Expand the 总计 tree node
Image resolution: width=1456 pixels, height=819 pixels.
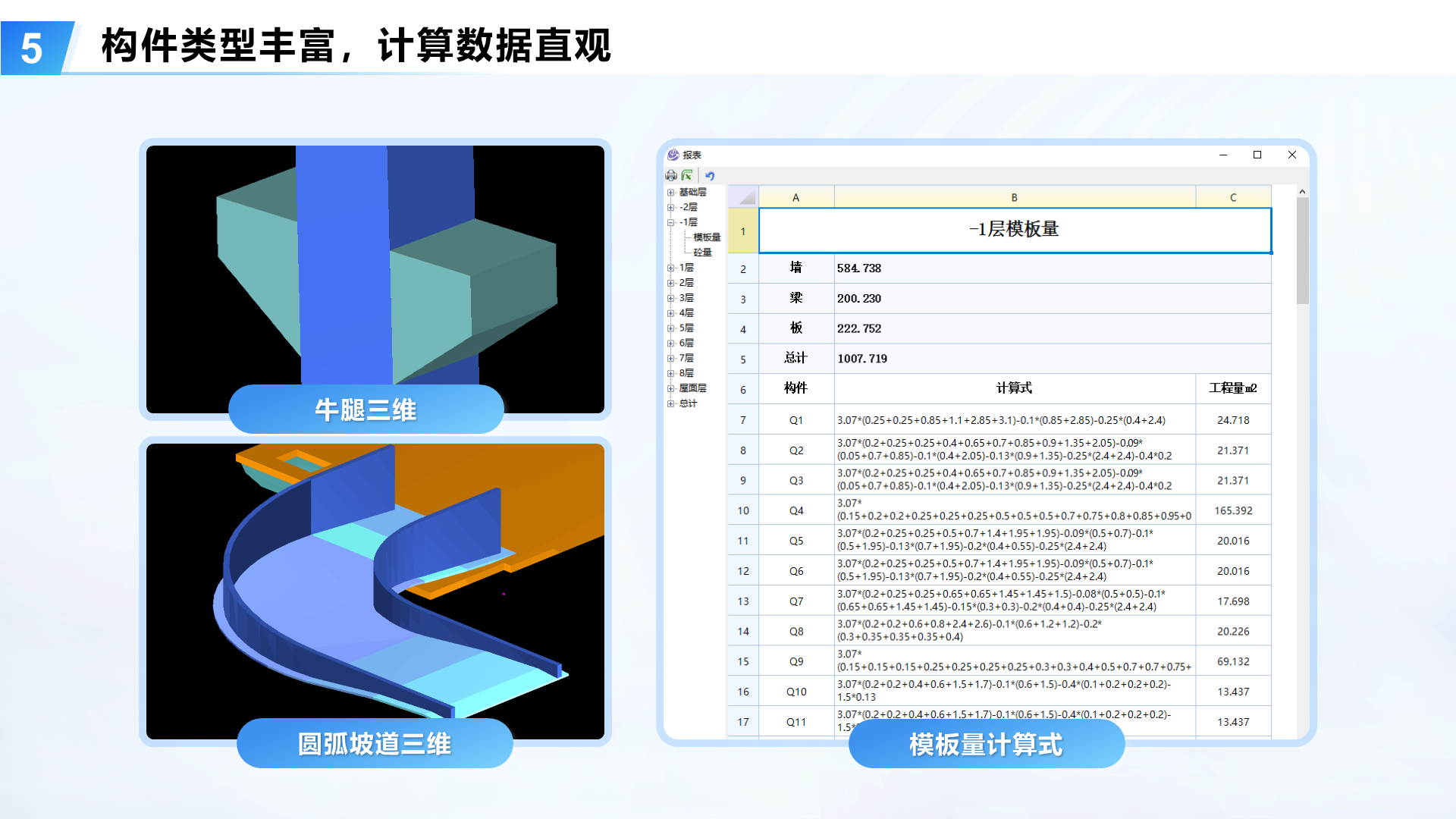tap(670, 403)
